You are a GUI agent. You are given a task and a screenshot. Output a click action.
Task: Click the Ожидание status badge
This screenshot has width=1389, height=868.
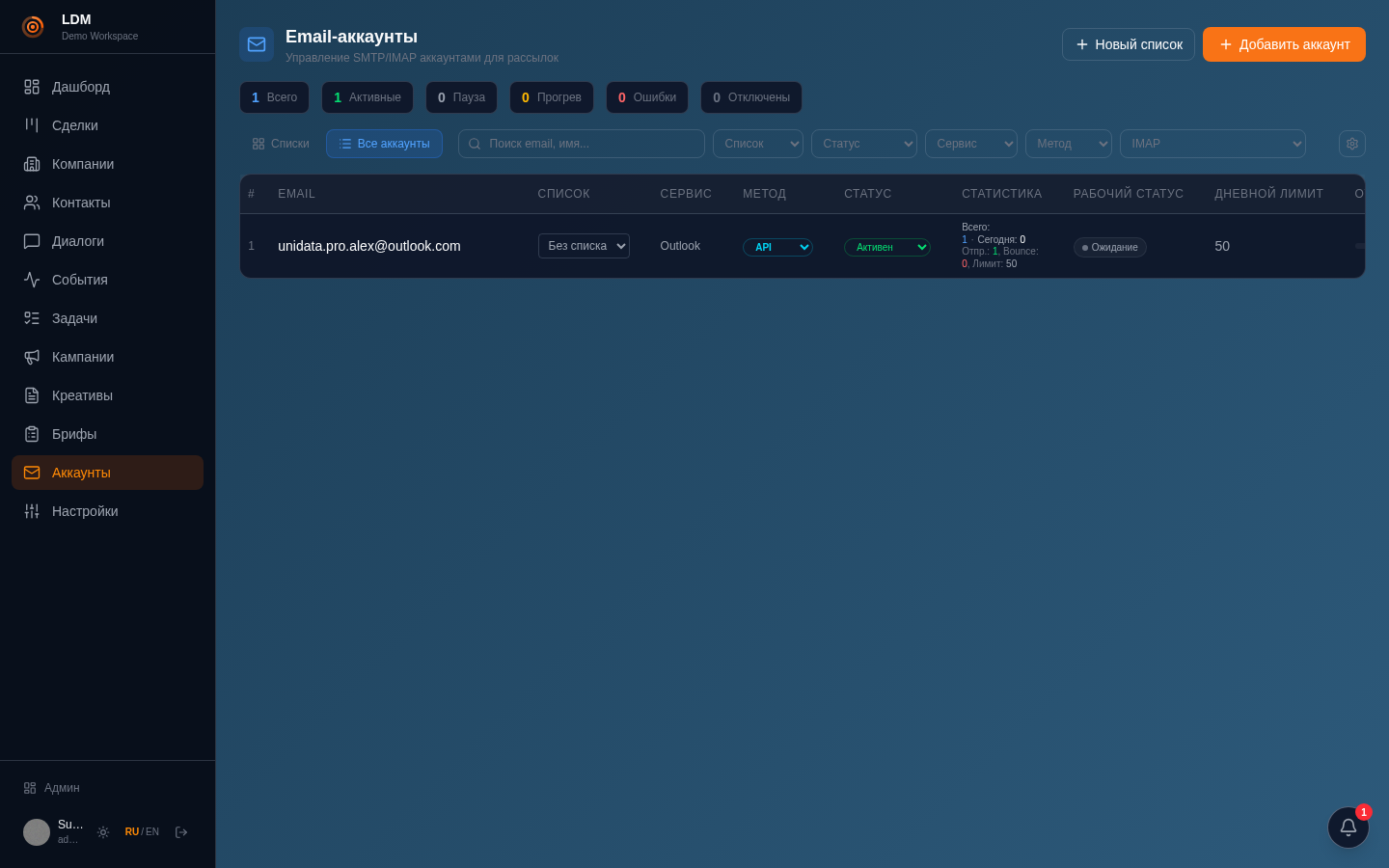tap(1110, 248)
